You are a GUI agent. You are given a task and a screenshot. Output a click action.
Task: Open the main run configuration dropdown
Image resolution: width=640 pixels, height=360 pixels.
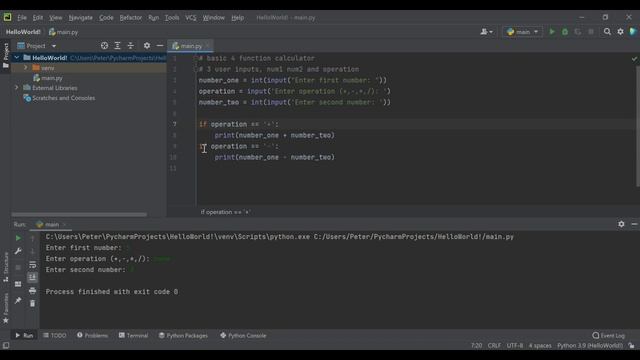(522, 32)
